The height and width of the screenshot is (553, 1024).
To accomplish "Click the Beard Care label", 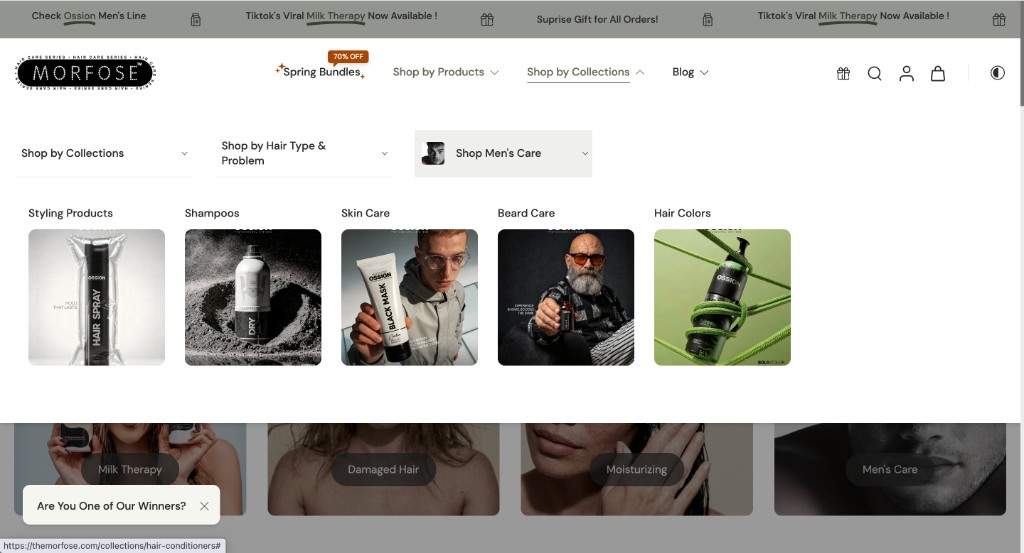I will click(x=526, y=213).
